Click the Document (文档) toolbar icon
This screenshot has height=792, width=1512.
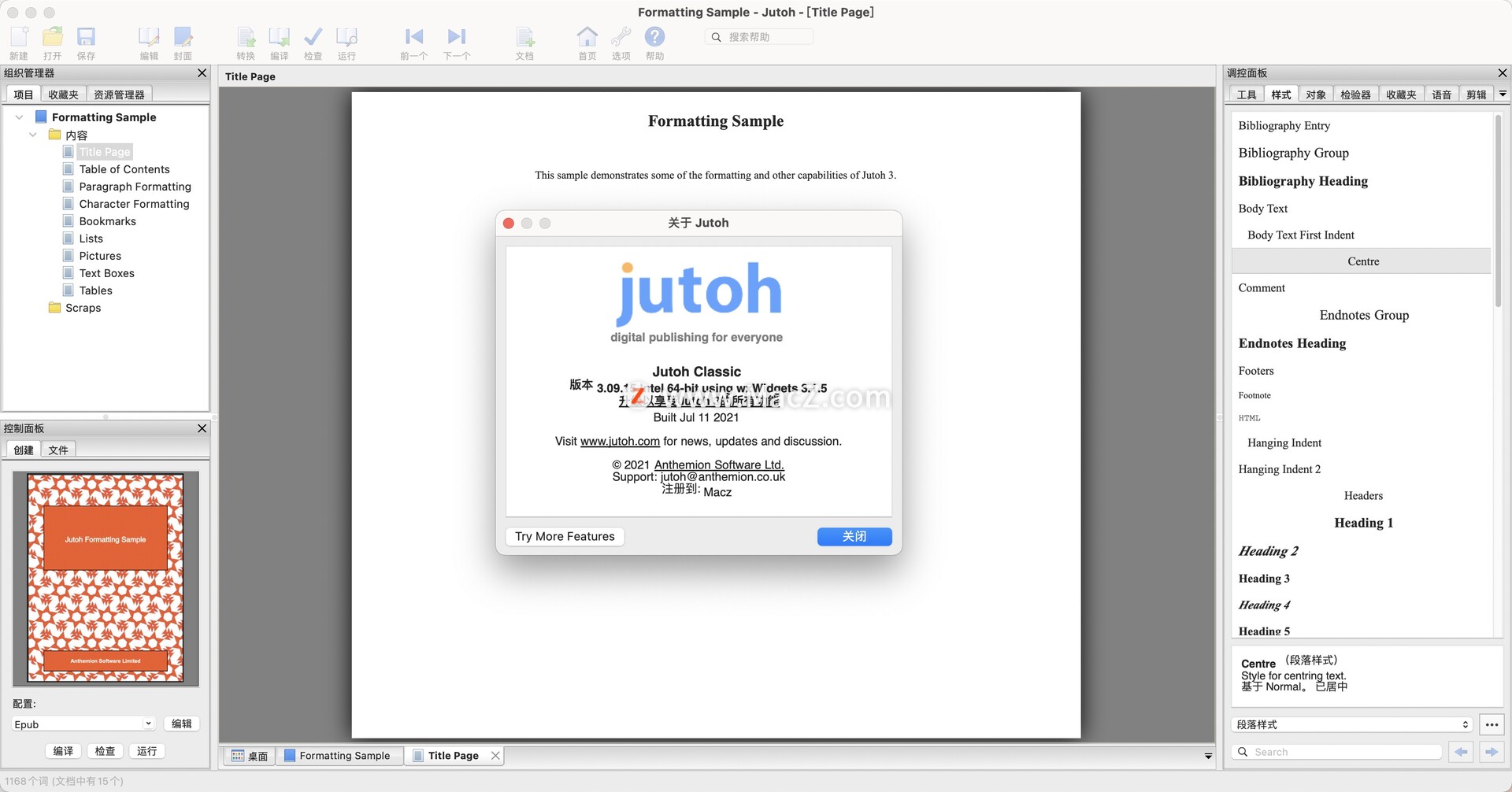point(524,36)
